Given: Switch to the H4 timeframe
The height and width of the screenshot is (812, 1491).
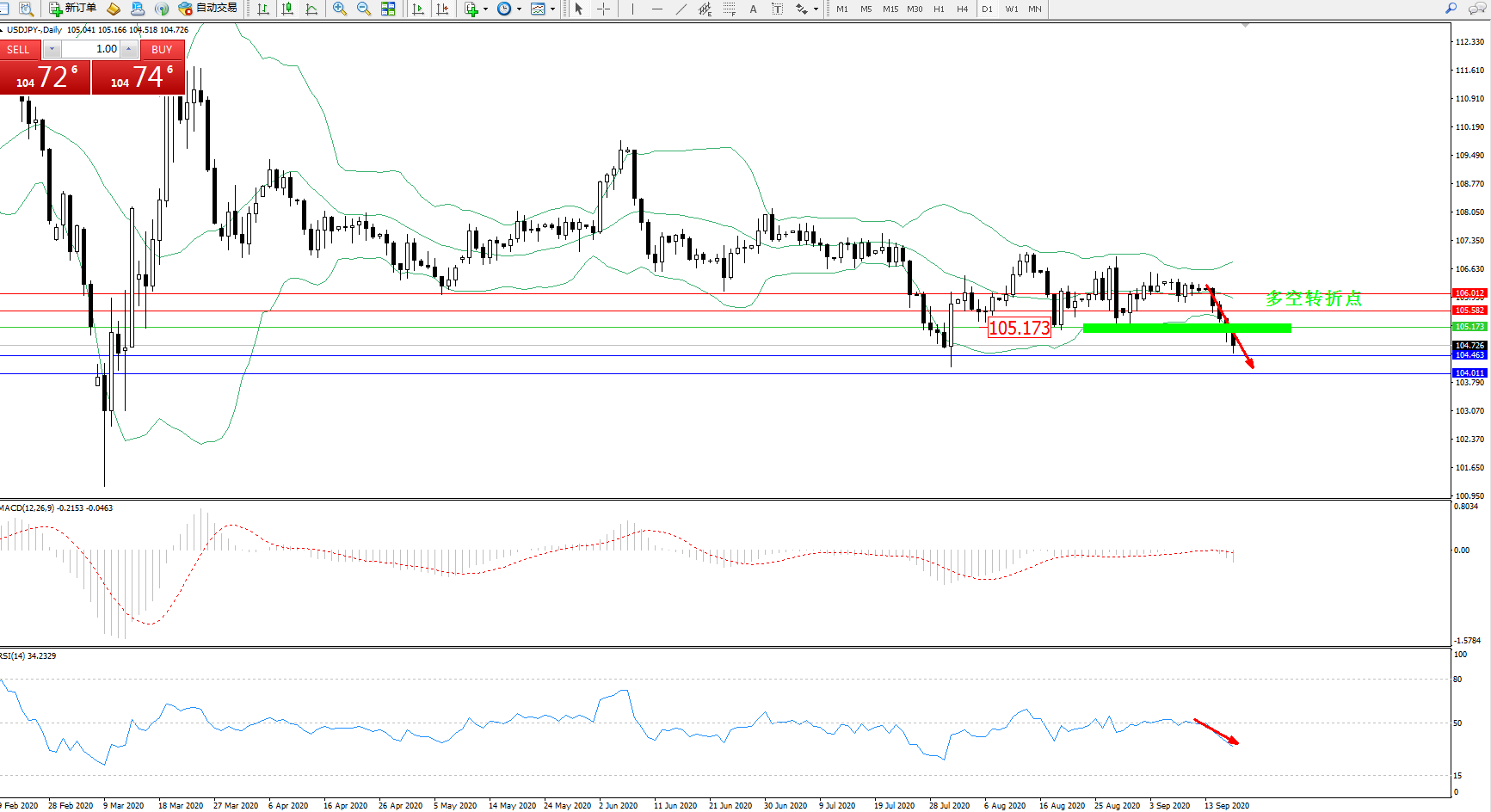Looking at the screenshot, I should pyautogui.click(x=962, y=9).
